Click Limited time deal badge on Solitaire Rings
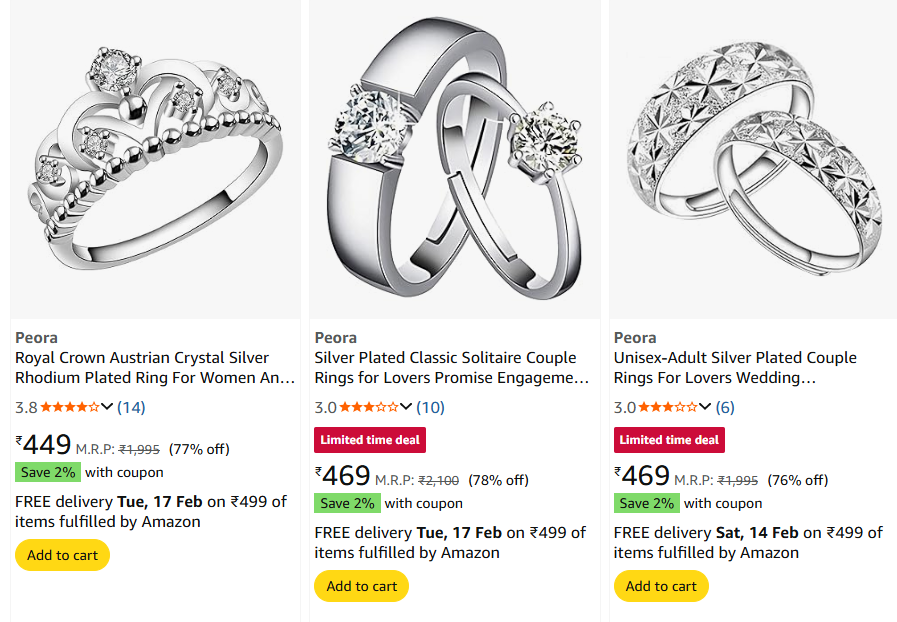 [370, 440]
